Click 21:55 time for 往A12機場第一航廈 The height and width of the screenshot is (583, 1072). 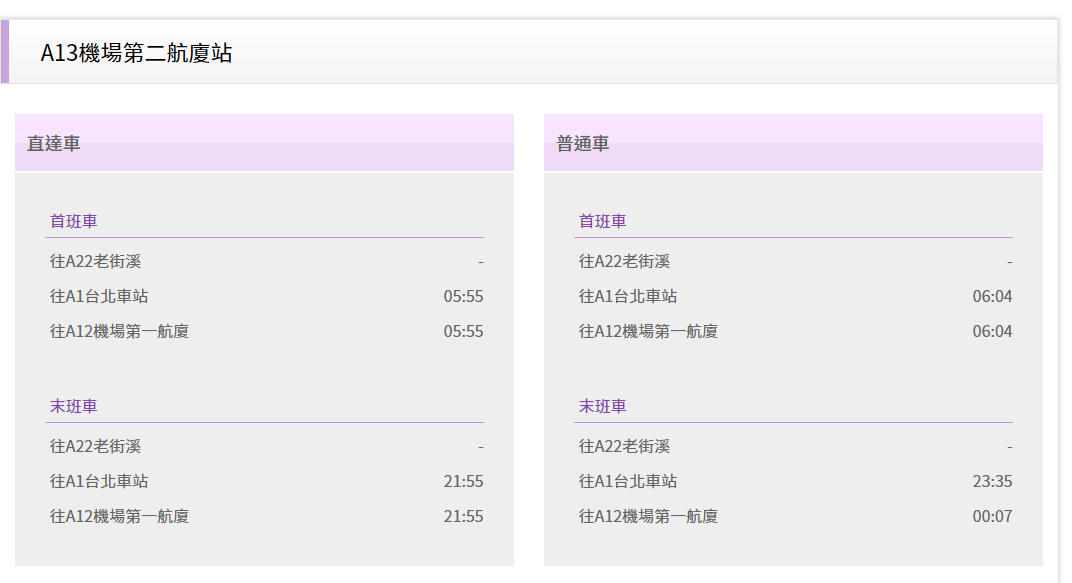(464, 516)
